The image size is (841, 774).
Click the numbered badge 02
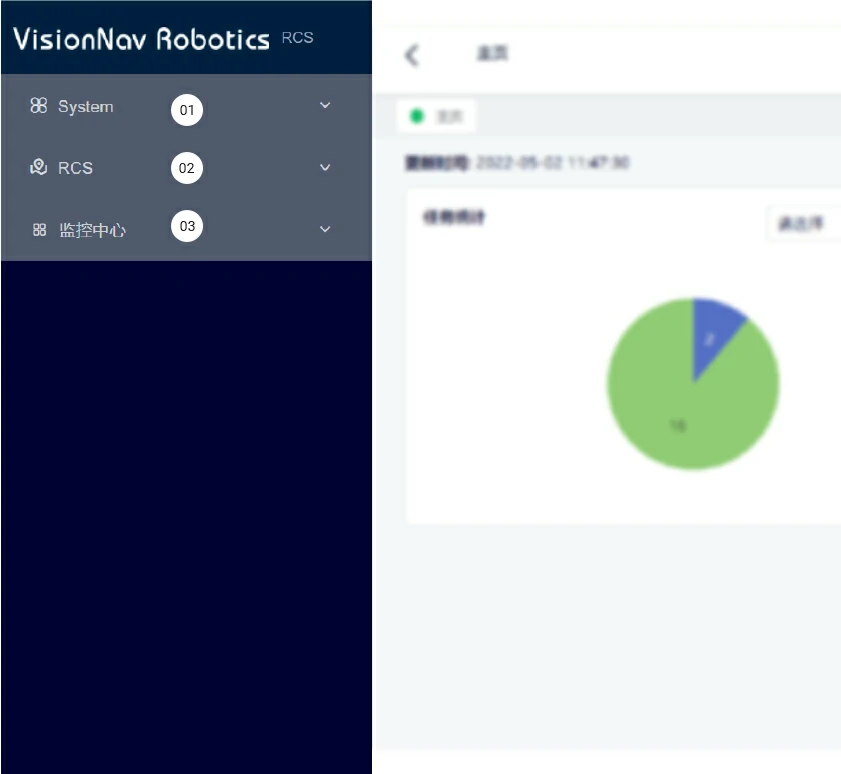187,168
